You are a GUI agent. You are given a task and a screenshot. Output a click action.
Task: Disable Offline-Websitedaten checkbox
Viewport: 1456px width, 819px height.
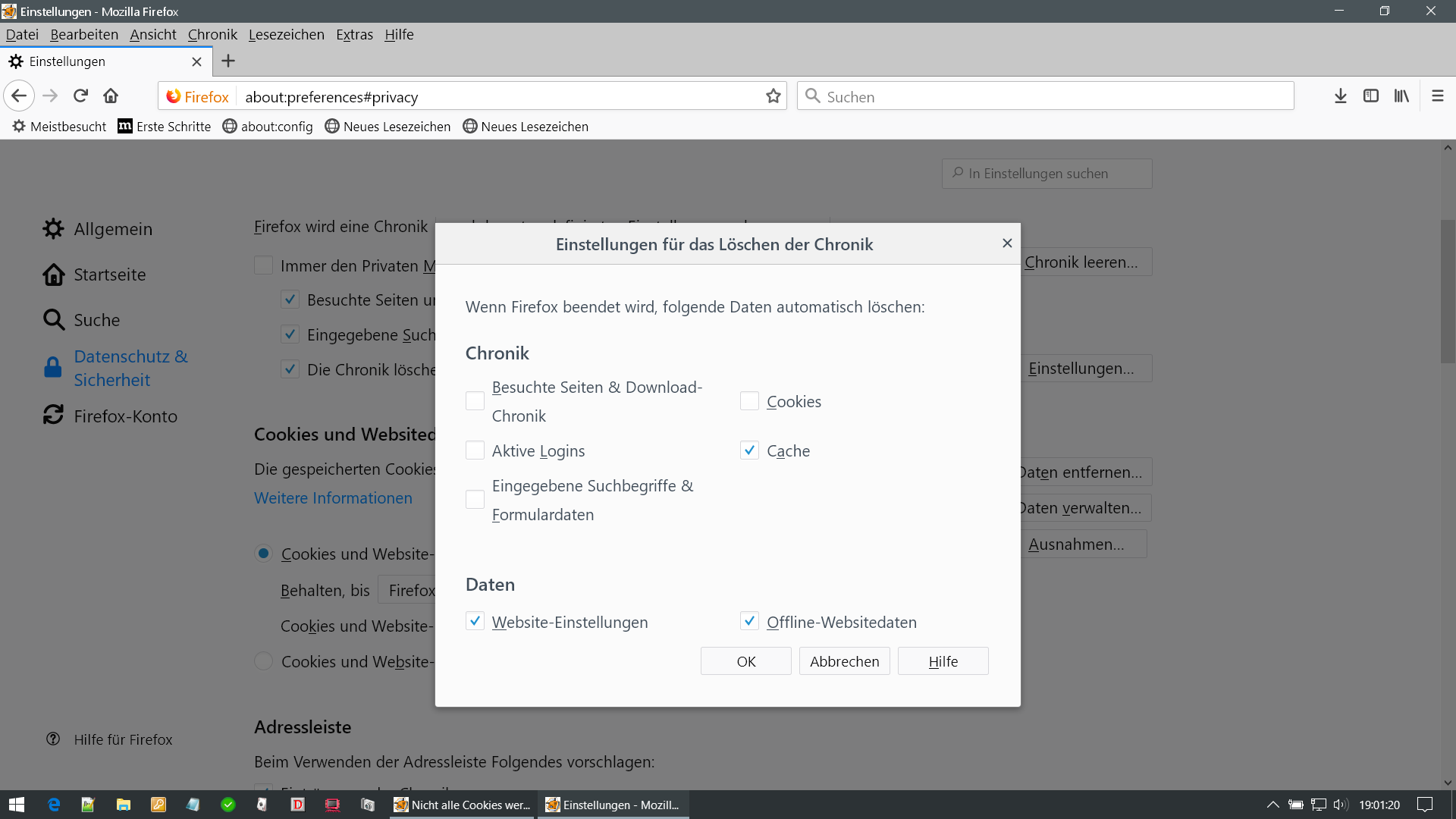(749, 622)
